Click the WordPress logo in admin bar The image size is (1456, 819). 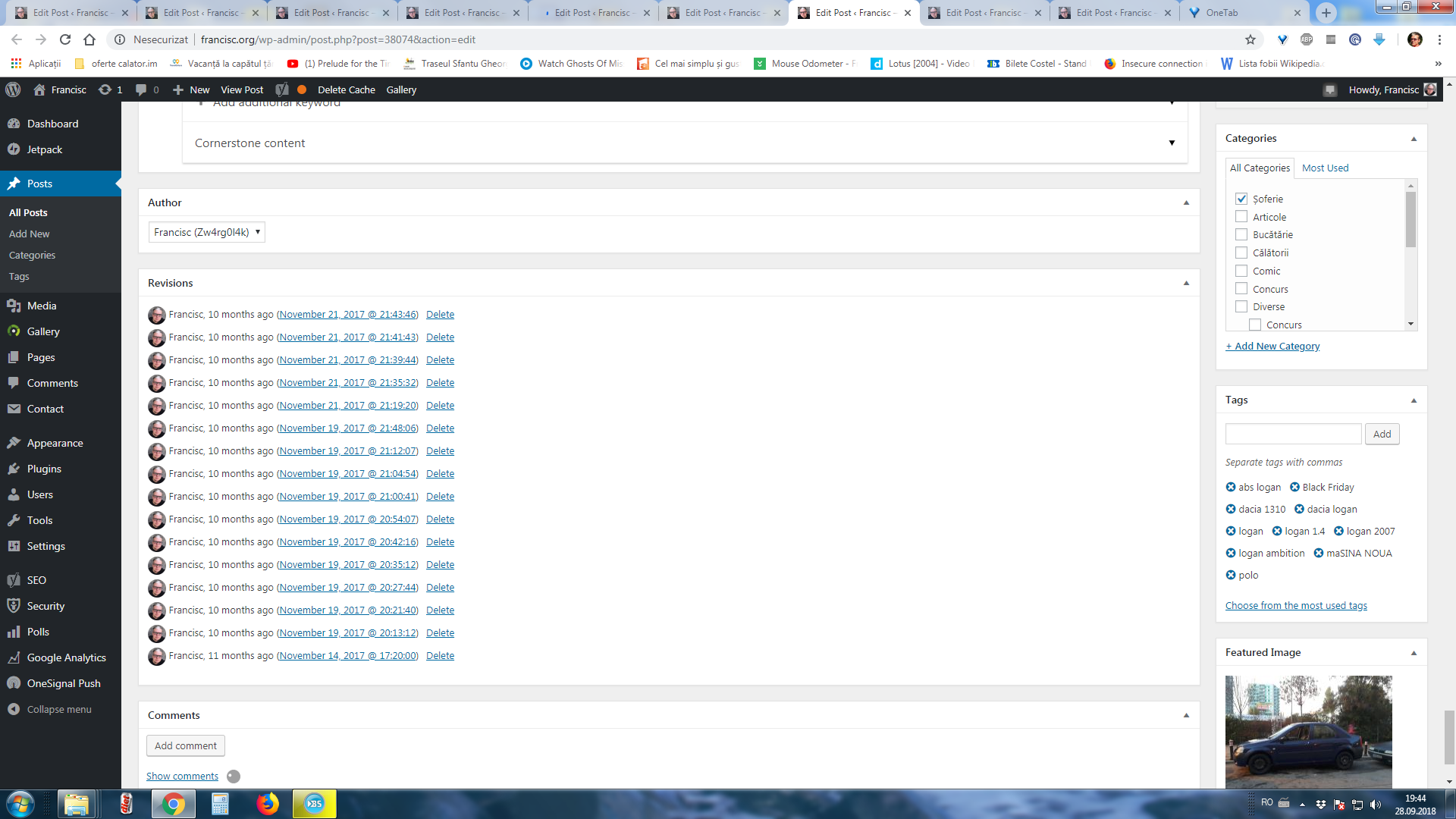[13, 89]
